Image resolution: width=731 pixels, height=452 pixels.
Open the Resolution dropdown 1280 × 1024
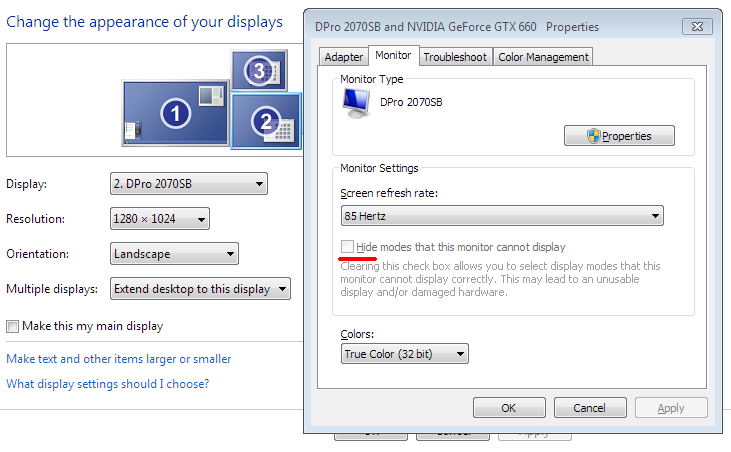[160, 219]
